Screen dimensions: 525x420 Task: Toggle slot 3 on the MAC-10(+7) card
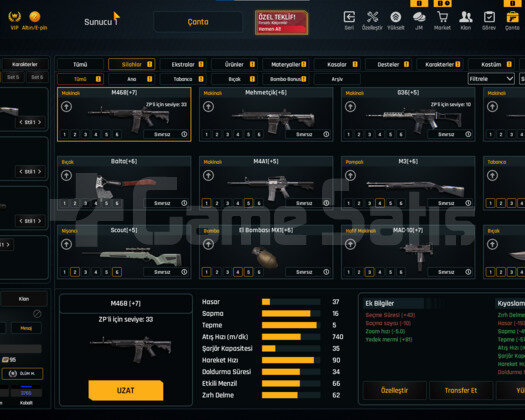click(369, 272)
